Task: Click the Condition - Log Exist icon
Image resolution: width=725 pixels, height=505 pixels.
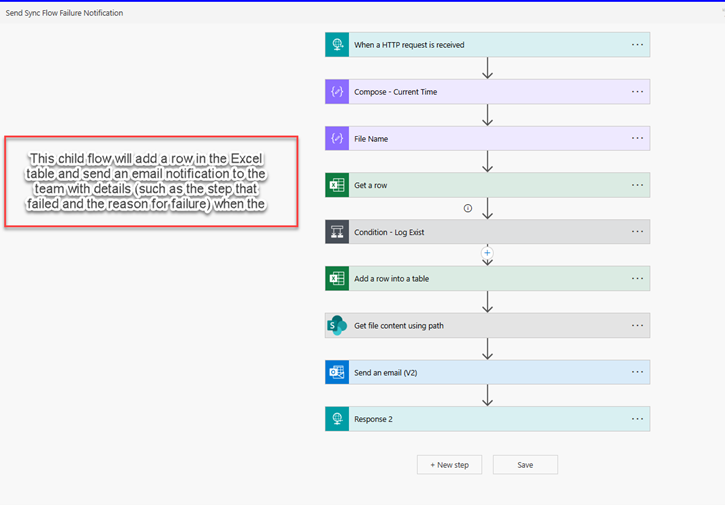Action: 337,232
